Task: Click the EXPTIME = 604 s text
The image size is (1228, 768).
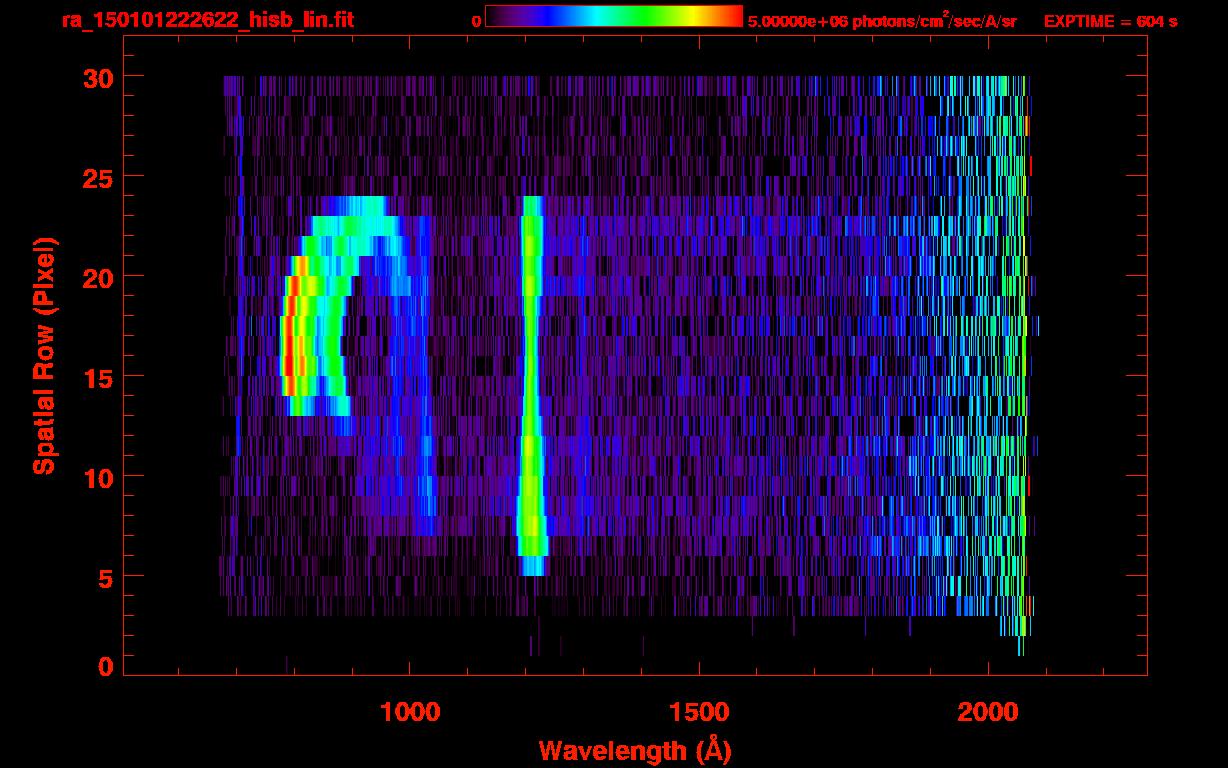Action: pos(1110,21)
